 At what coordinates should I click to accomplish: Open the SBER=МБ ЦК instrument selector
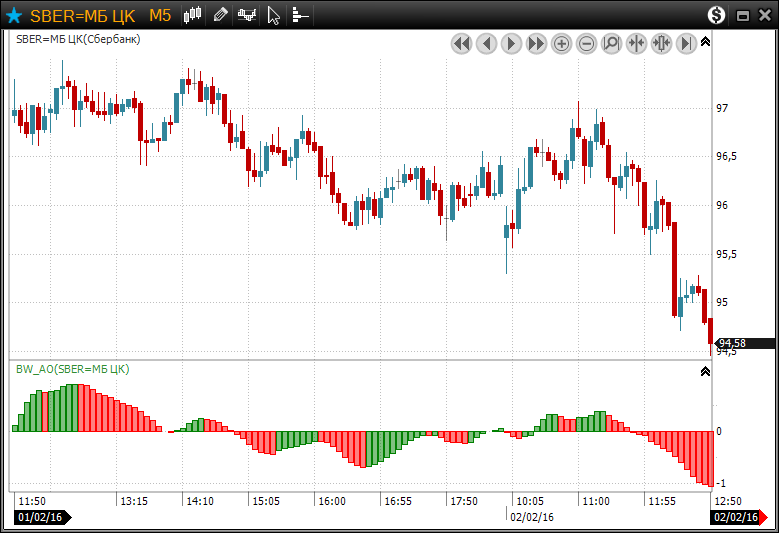(84, 15)
